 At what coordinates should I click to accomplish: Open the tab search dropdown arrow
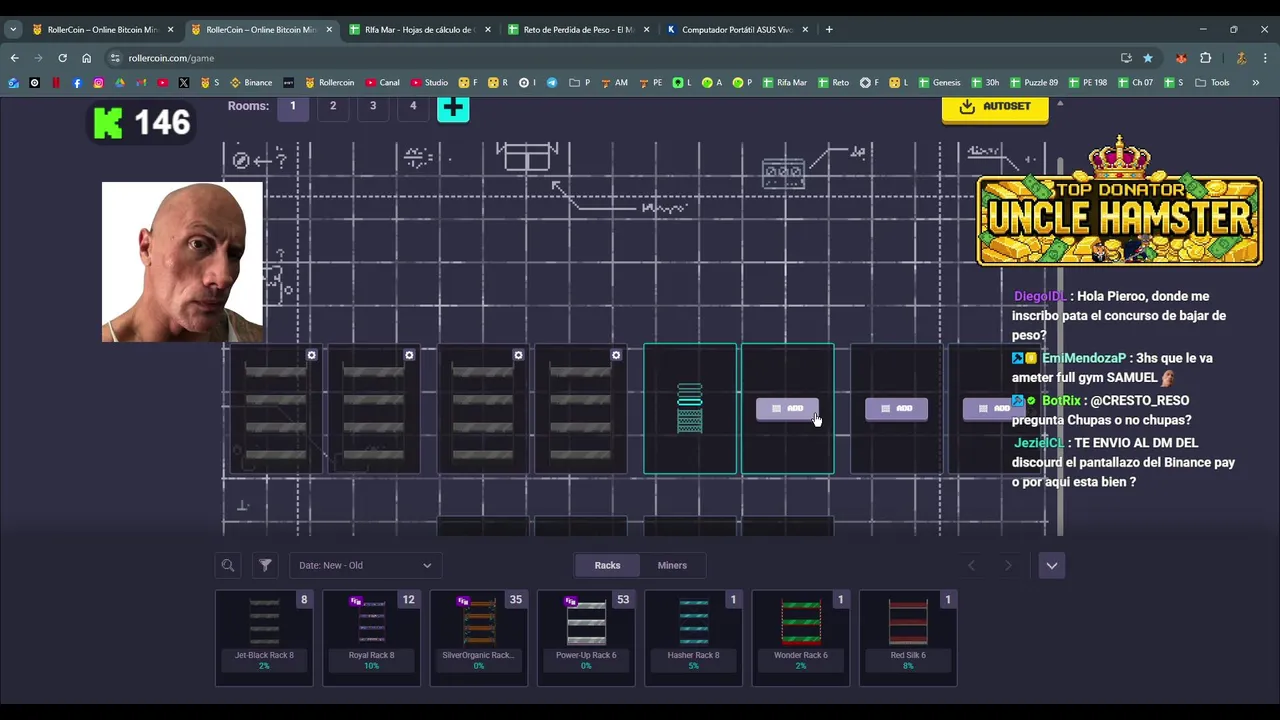tap(13, 29)
